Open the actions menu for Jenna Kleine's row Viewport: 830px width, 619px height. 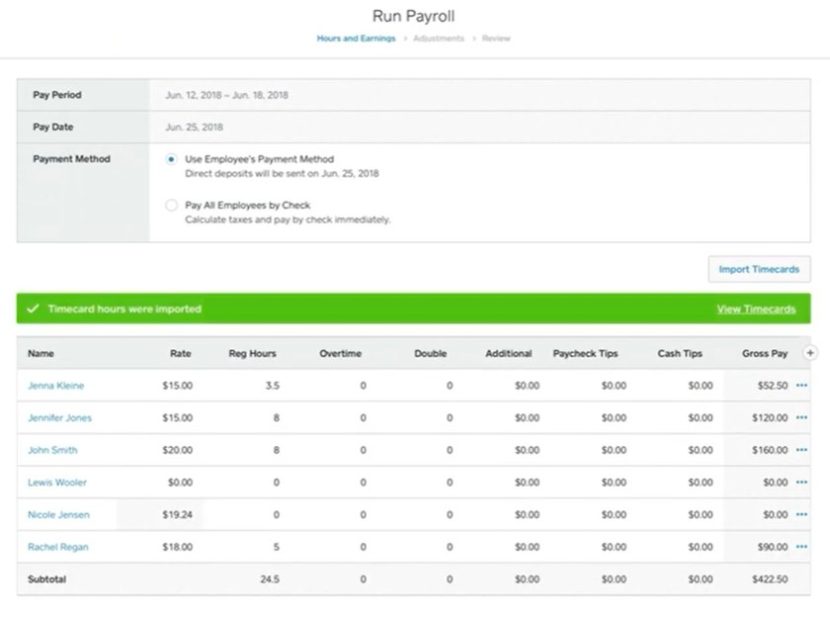(x=802, y=385)
